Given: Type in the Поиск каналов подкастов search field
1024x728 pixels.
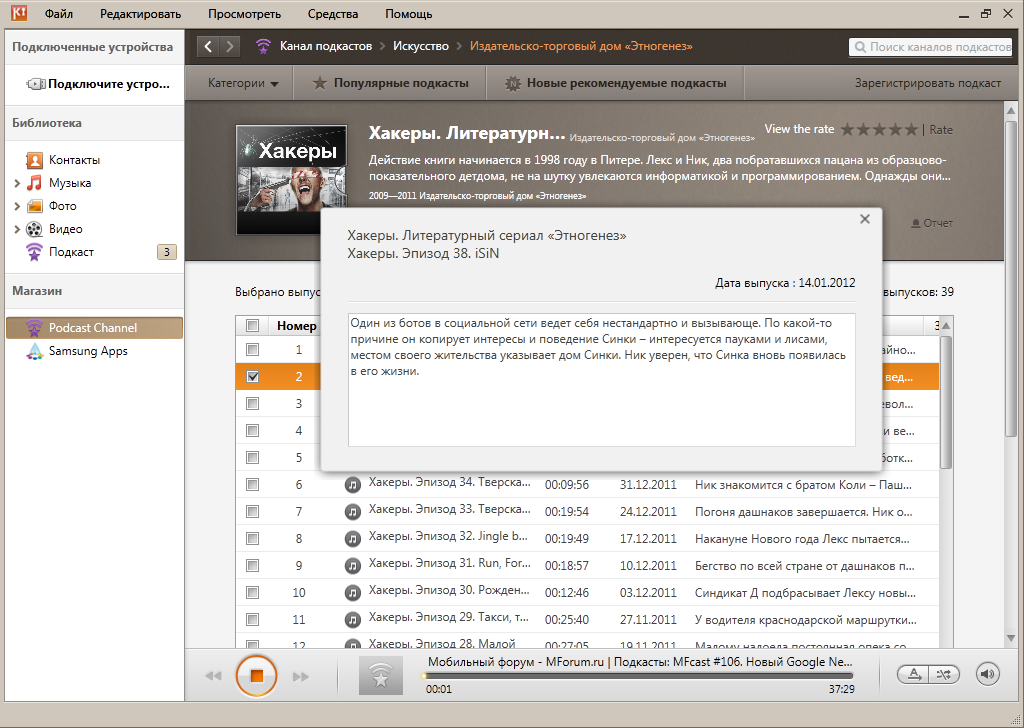Looking at the screenshot, I should [x=931, y=47].
